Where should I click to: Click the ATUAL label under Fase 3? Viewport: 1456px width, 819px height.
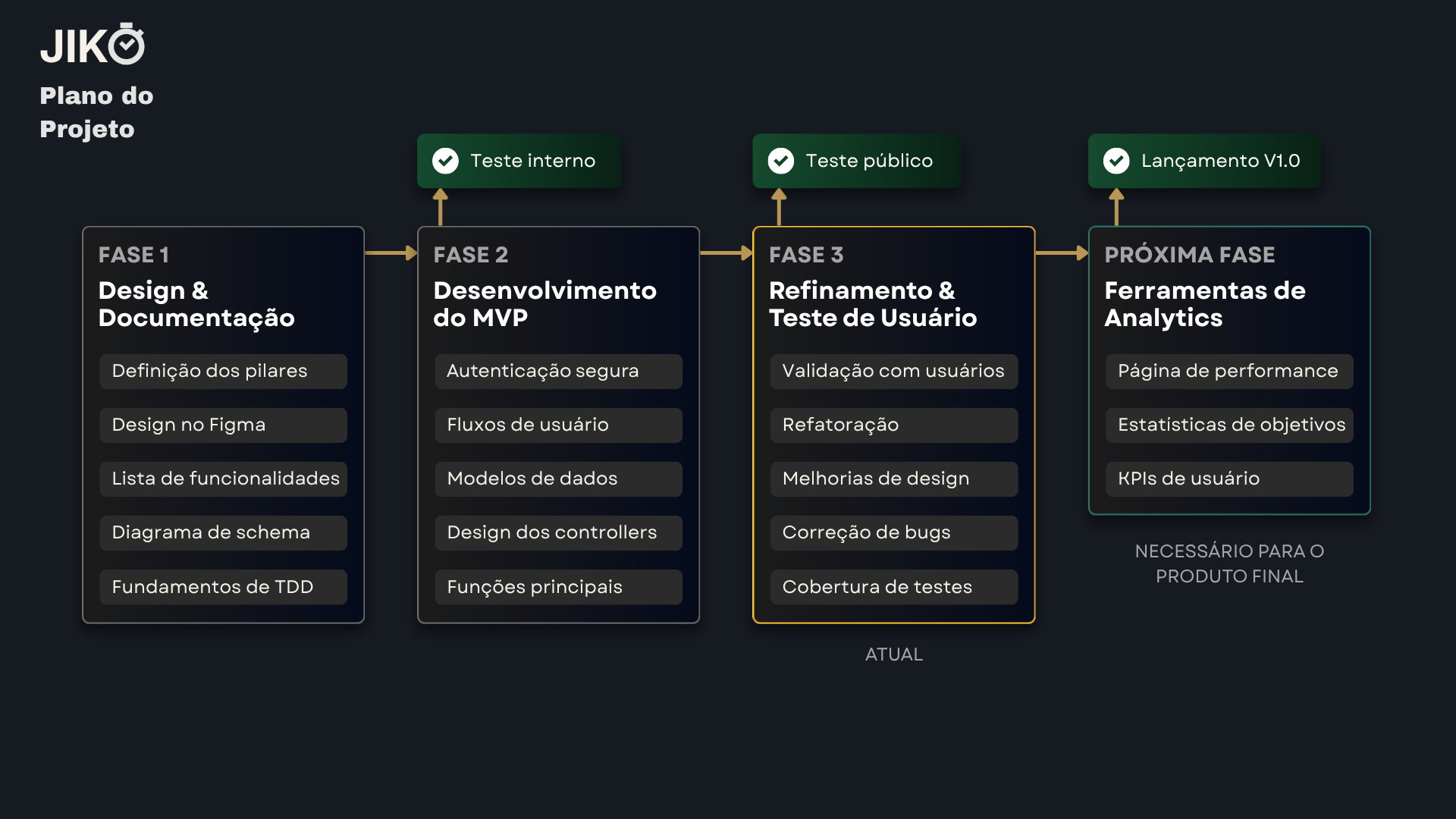894,654
